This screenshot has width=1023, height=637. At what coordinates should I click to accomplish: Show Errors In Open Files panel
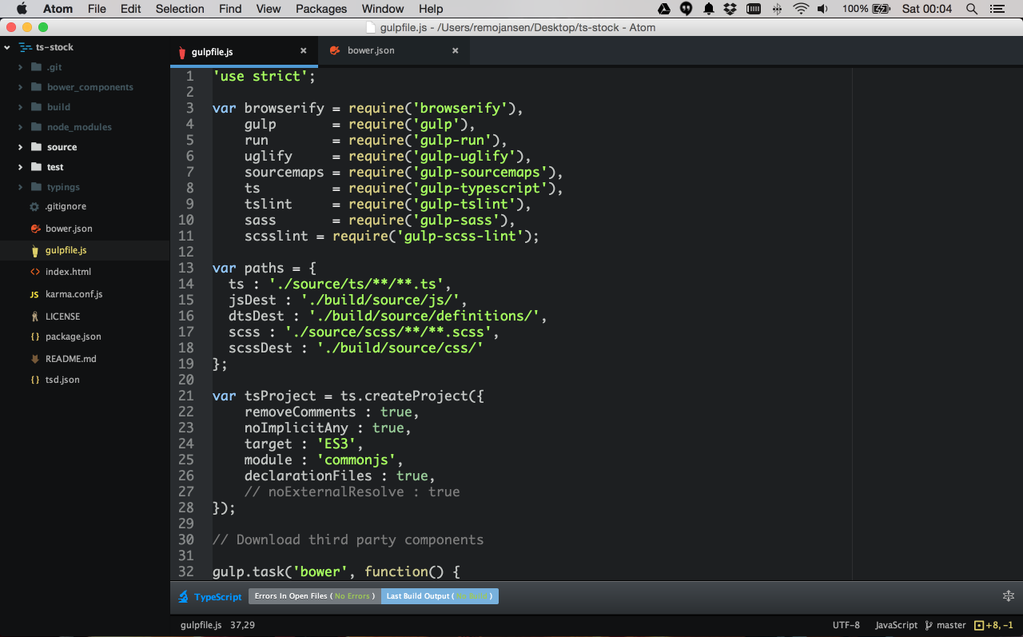click(314, 597)
